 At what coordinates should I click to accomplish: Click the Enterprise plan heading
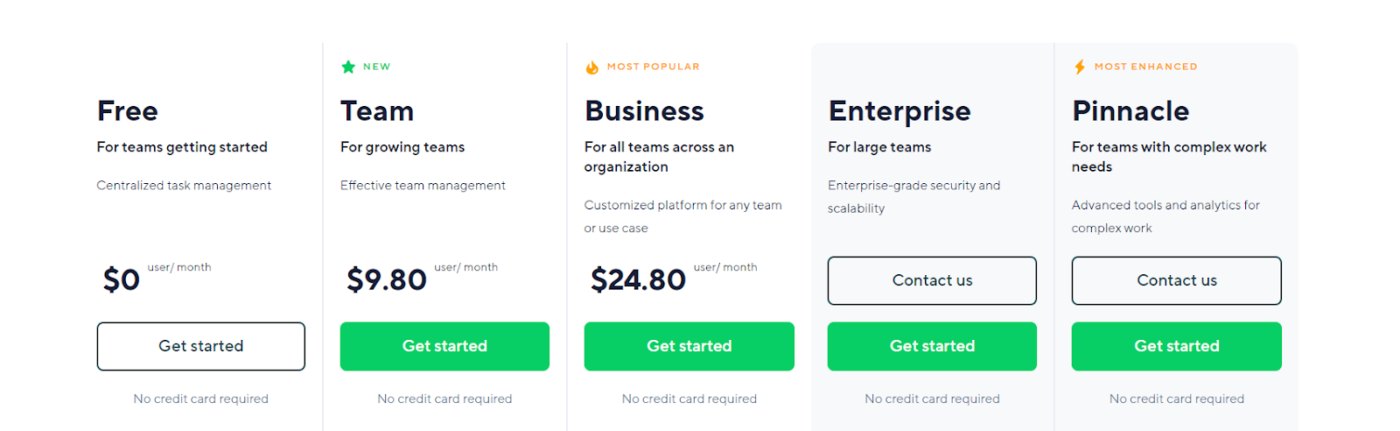coord(899,111)
